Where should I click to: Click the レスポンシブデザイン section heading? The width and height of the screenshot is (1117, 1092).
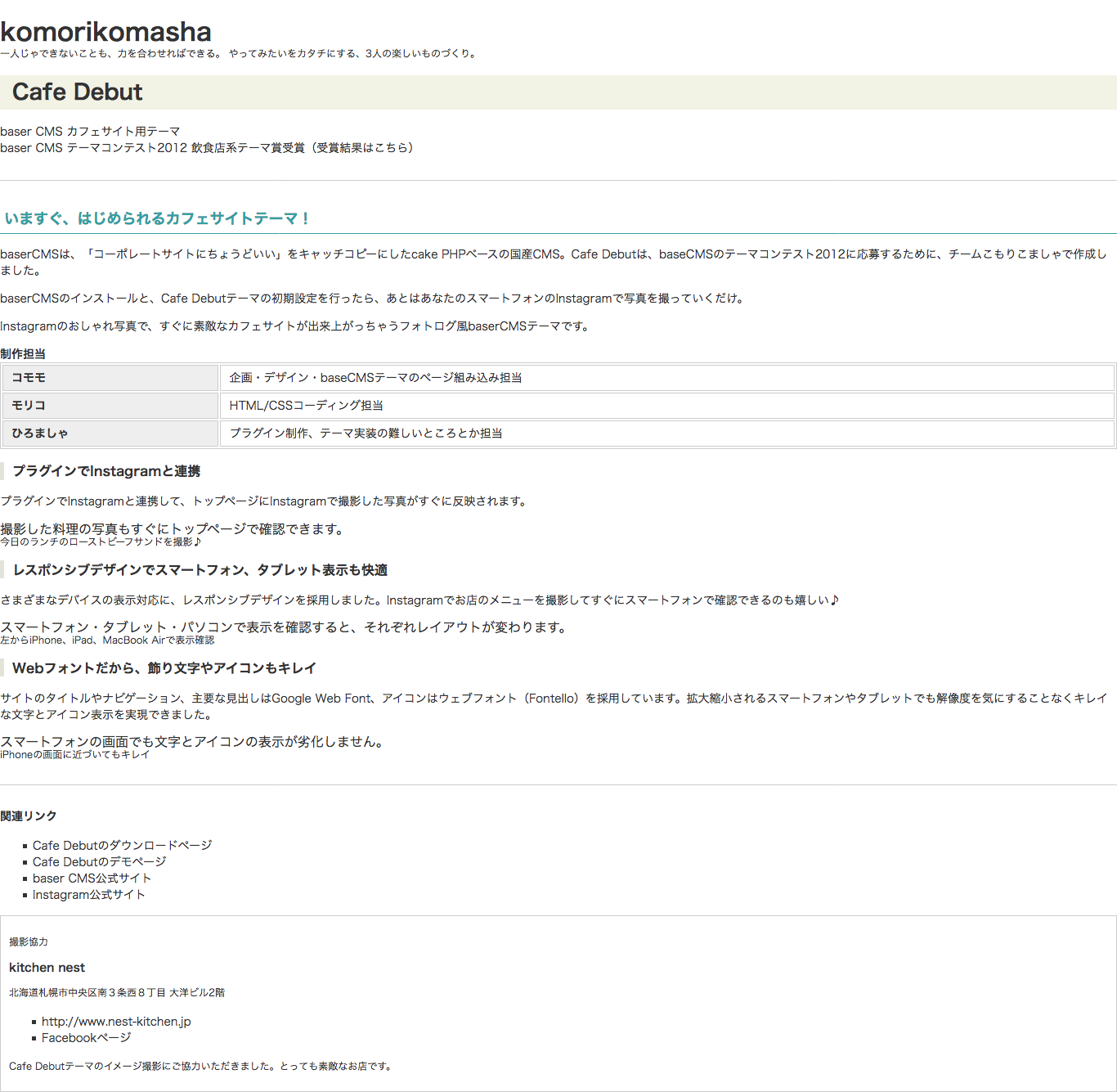tap(200, 570)
